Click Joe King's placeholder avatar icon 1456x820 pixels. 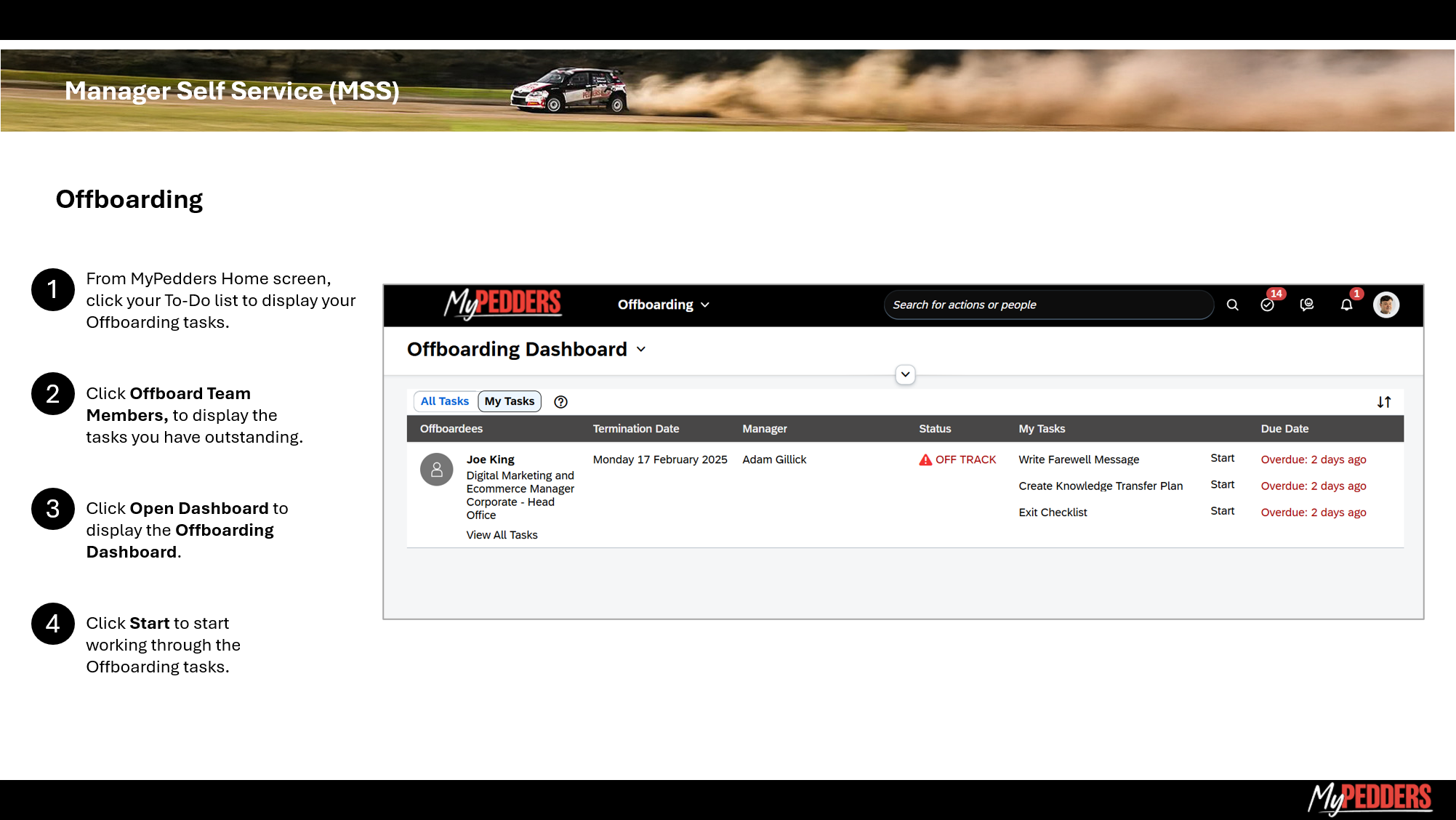pyautogui.click(x=436, y=470)
